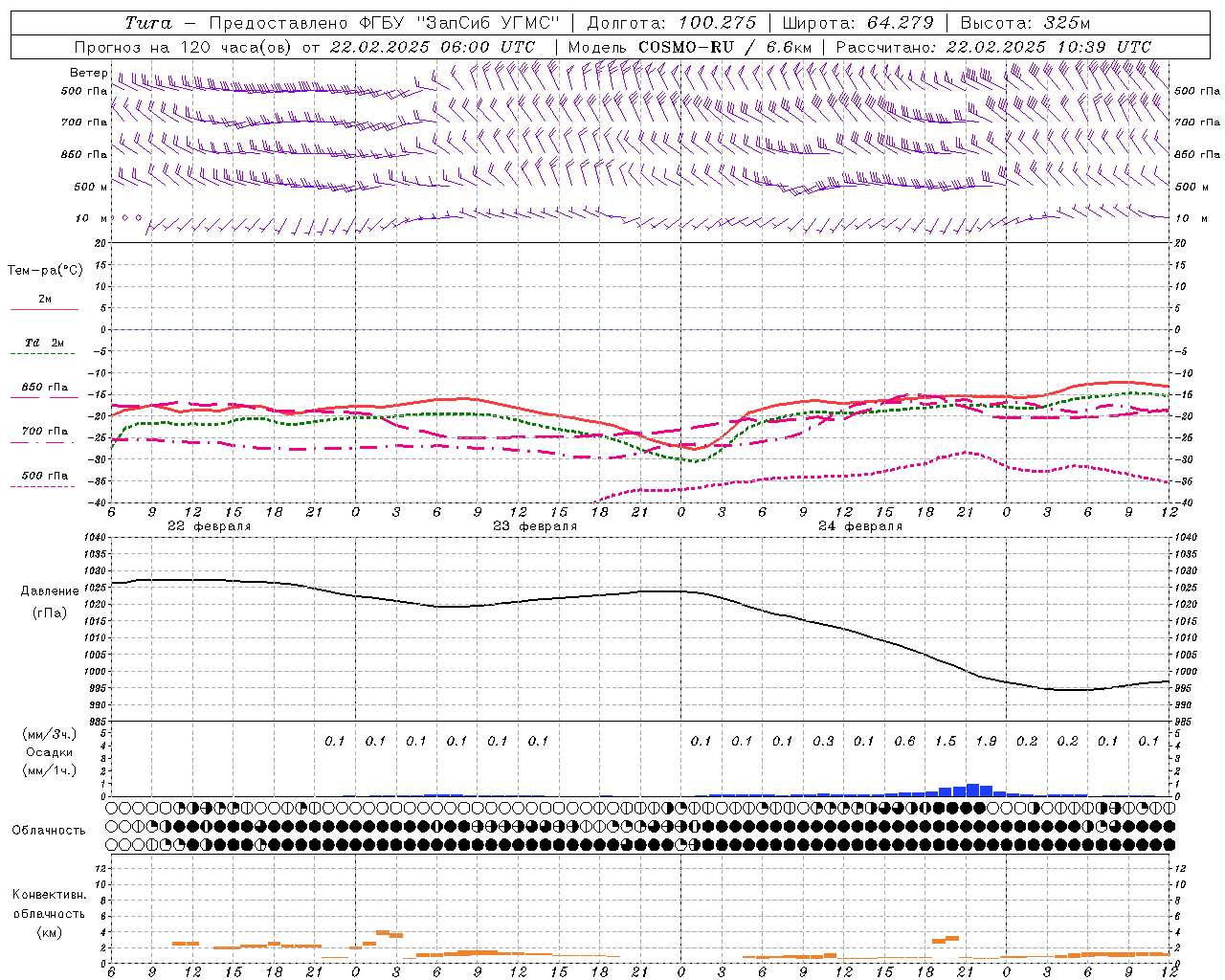1225x980 pixels.
Task: Select the 'Широта: 64.279' header value
Action: [x=857, y=23]
